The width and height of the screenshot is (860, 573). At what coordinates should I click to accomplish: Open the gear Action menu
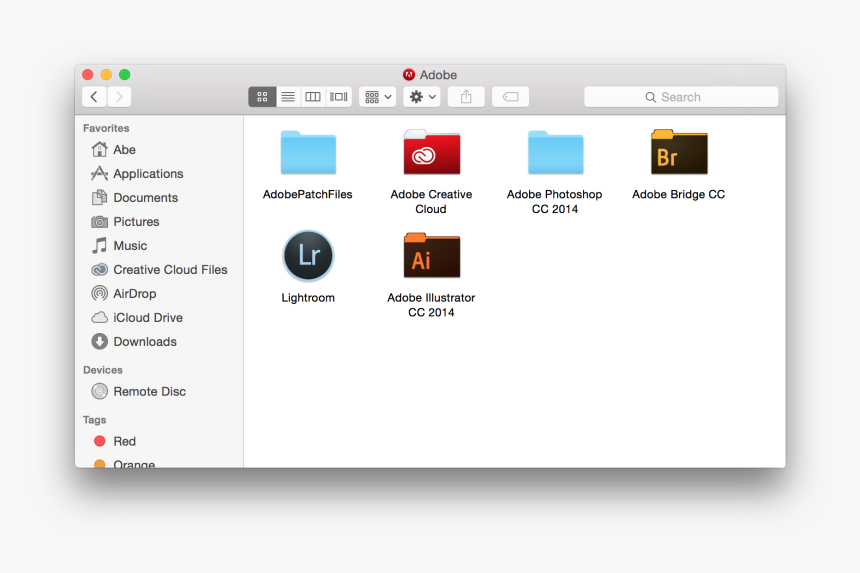coord(422,97)
